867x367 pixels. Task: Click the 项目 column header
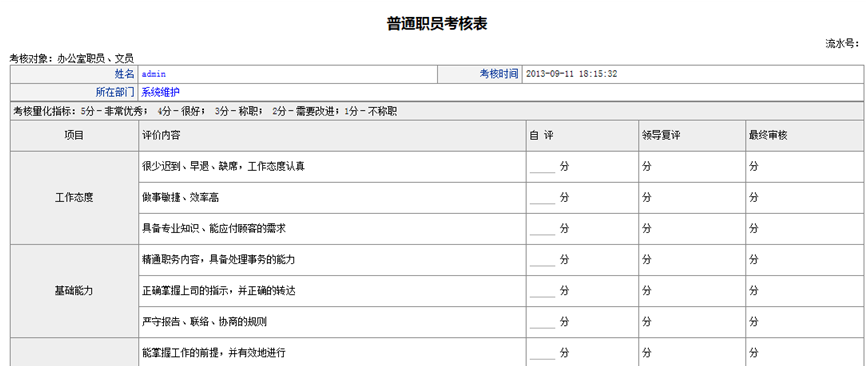pos(74,136)
